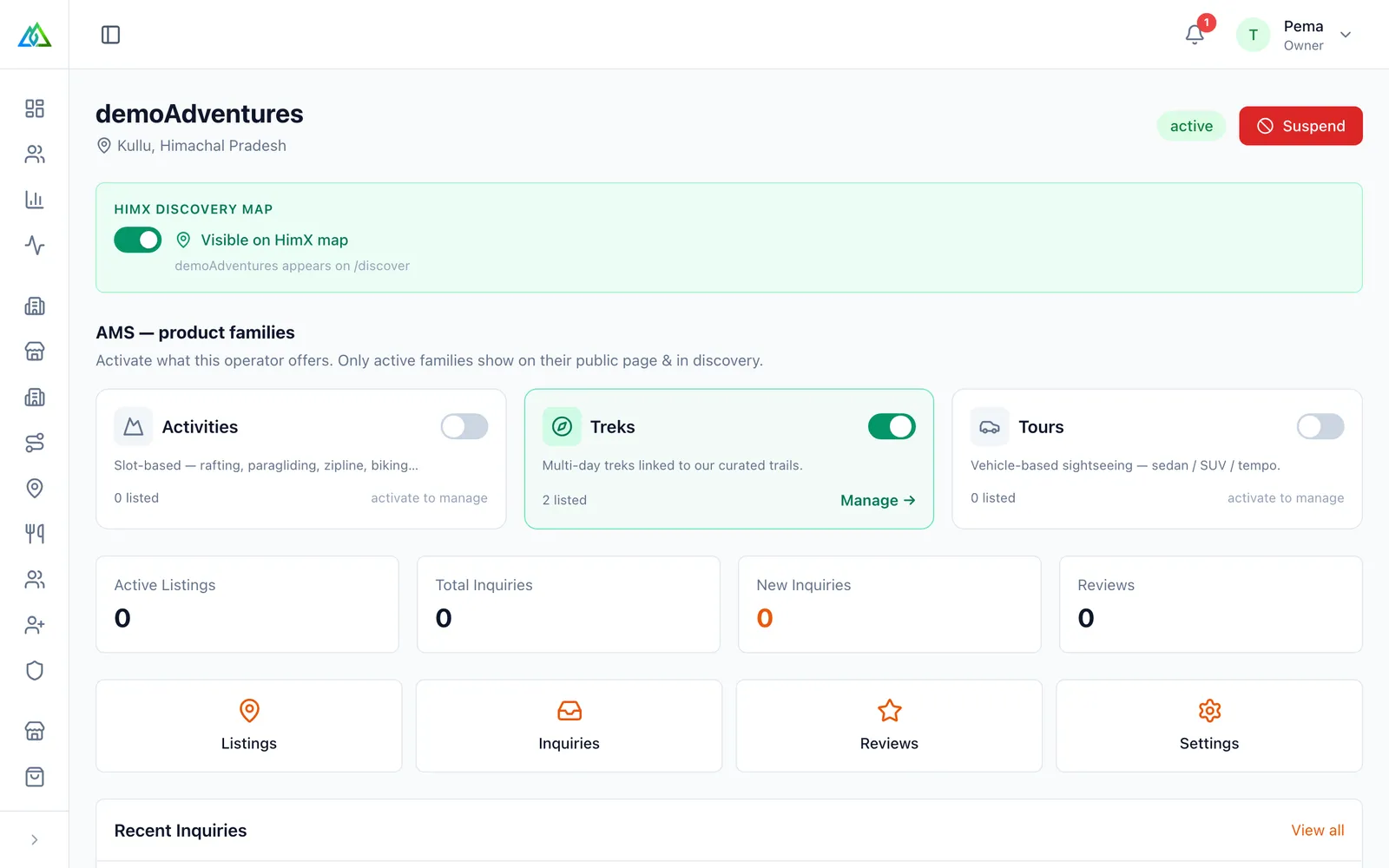Toggle the sidebar panel icon
The image size is (1389, 868).
110,35
